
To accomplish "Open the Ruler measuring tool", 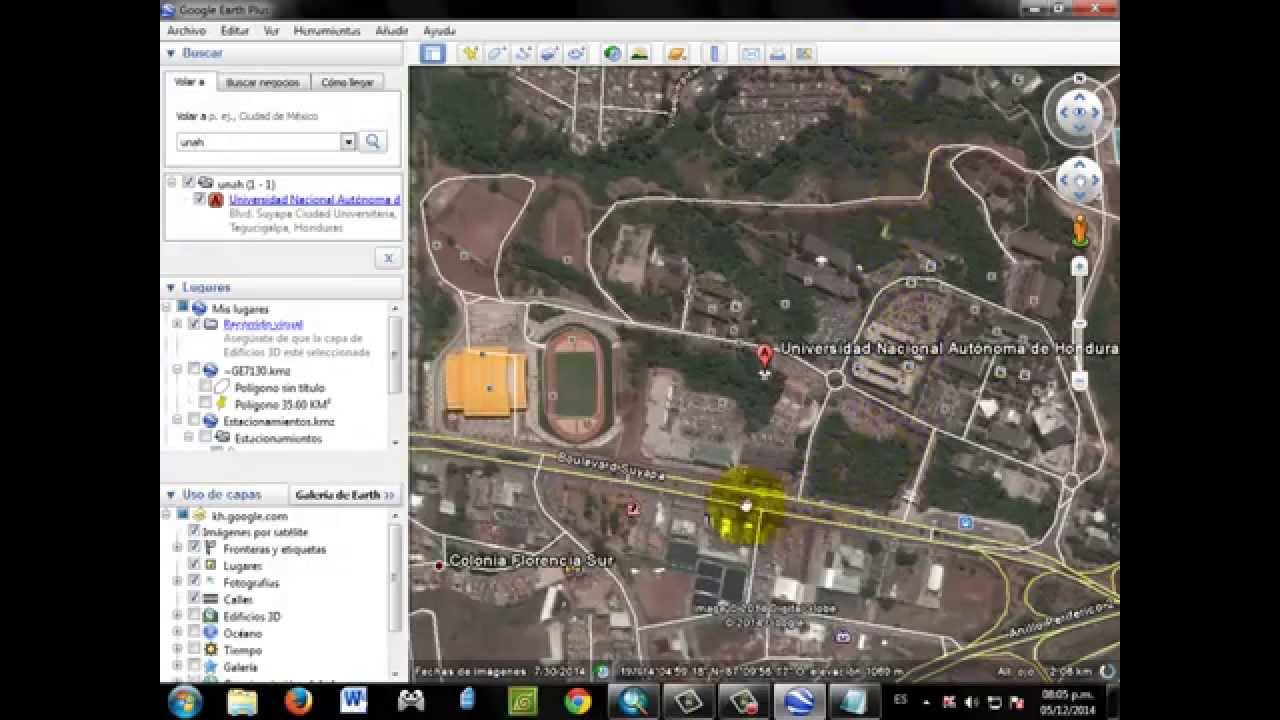I will [x=714, y=54].
